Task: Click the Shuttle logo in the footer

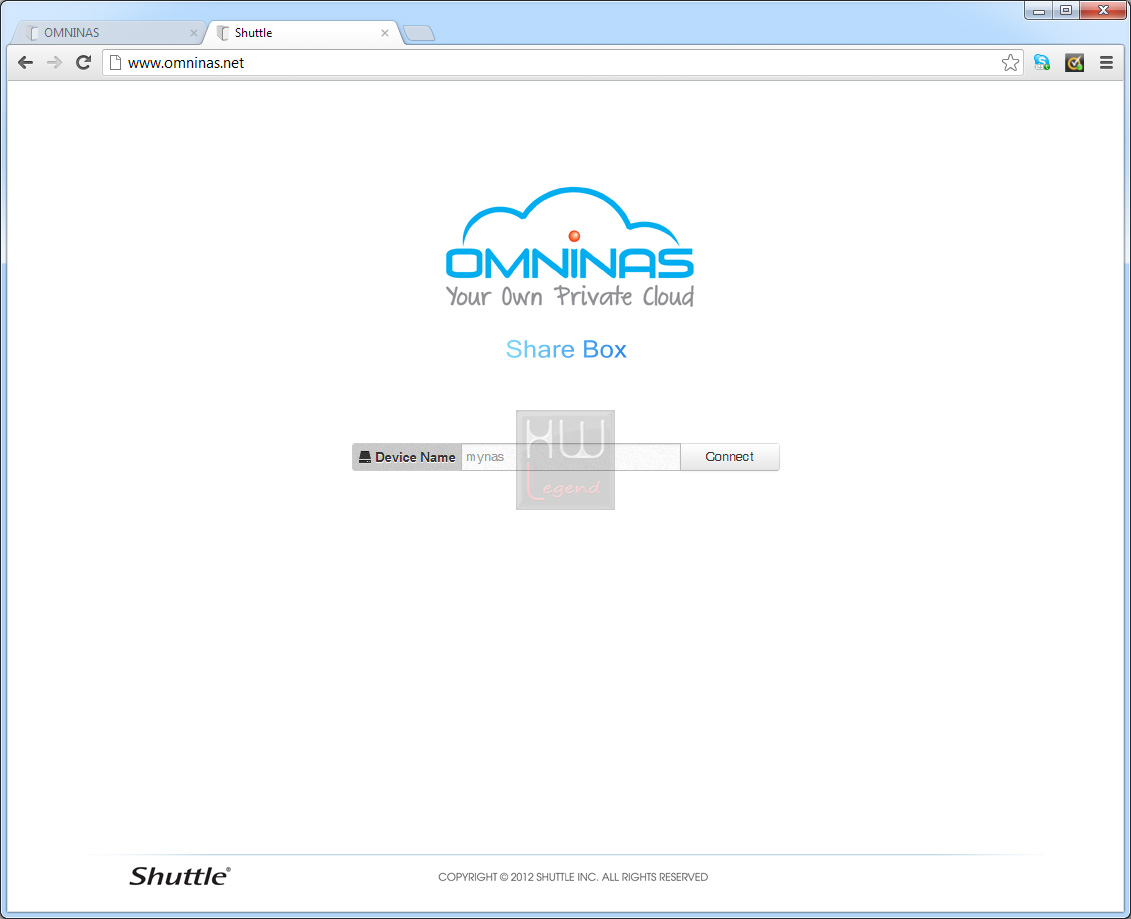Action: click(180, 876)
